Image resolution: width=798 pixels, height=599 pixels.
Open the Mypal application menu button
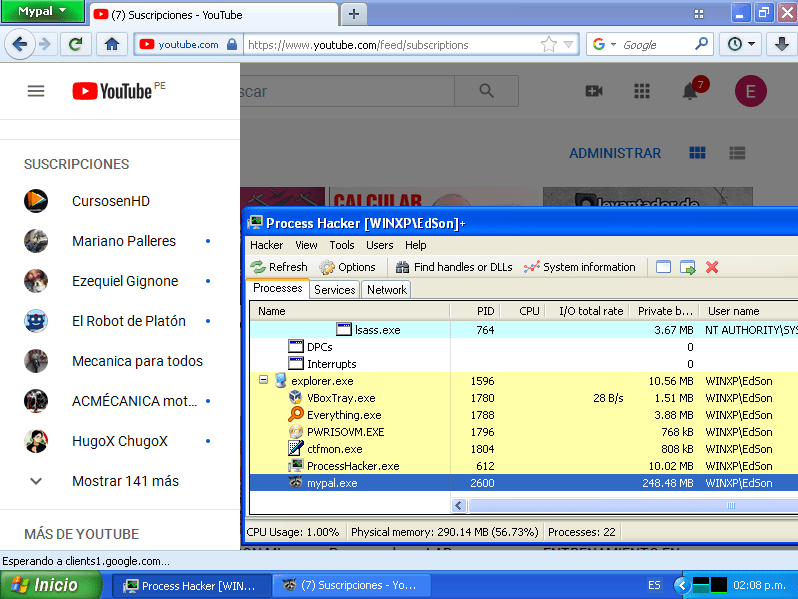pyautogui.click(x=42, y=11)
